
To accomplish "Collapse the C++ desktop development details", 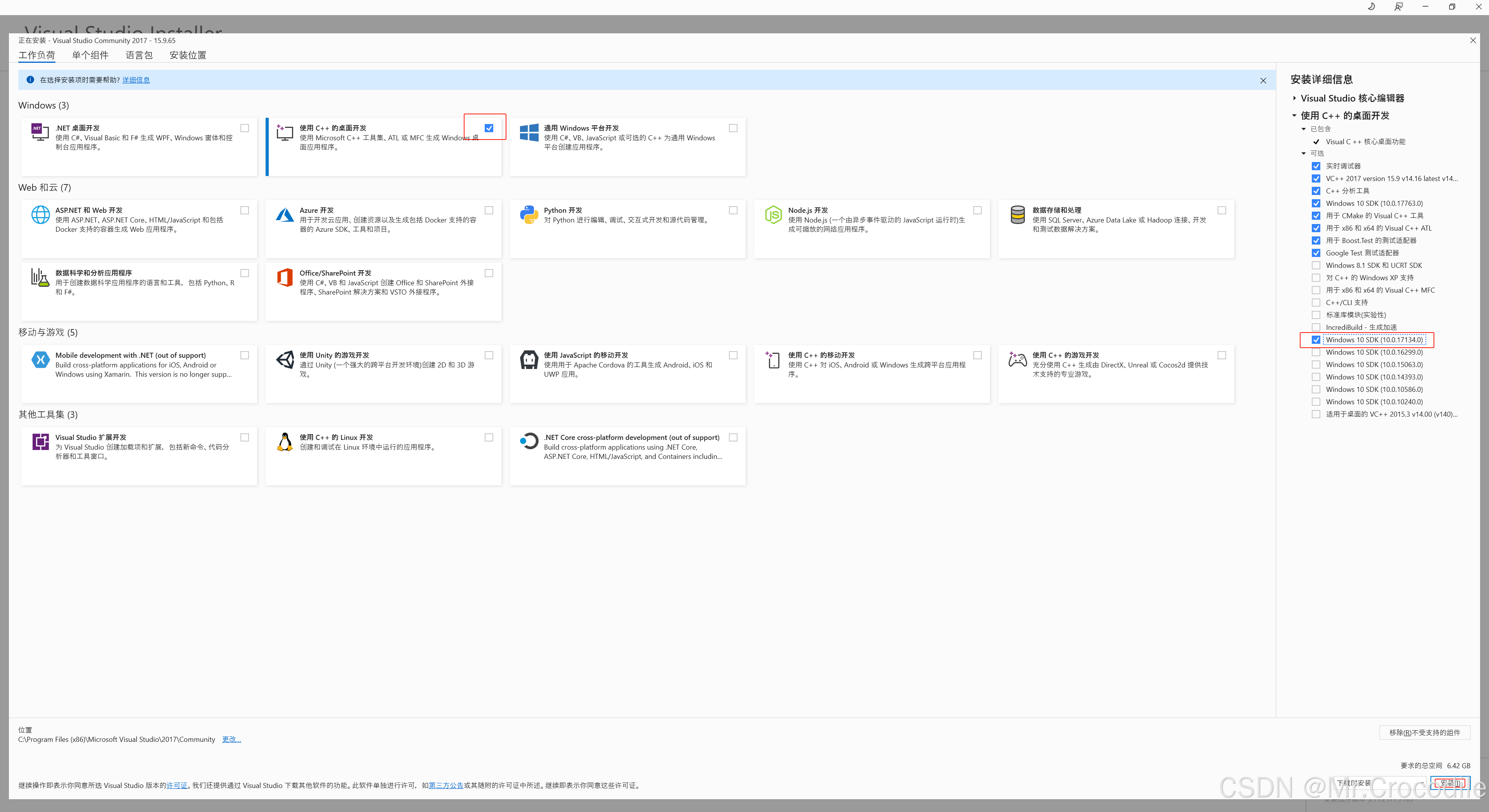I will coord(1295,116).
